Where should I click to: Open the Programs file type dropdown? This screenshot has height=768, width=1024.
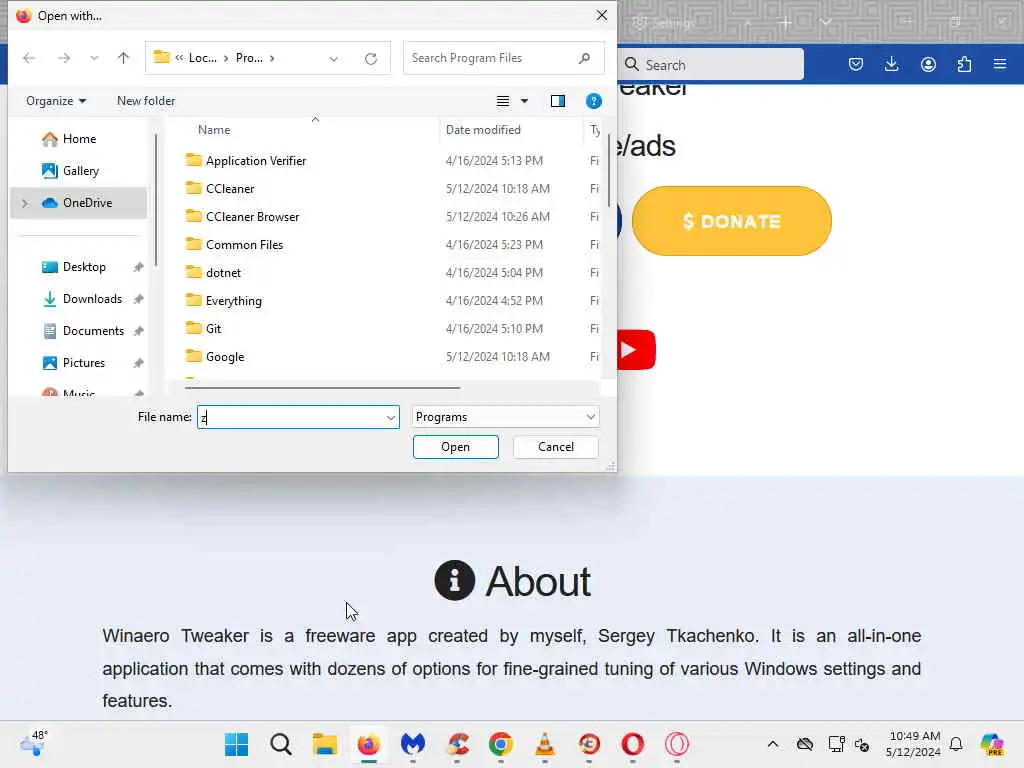coord(505,417)
